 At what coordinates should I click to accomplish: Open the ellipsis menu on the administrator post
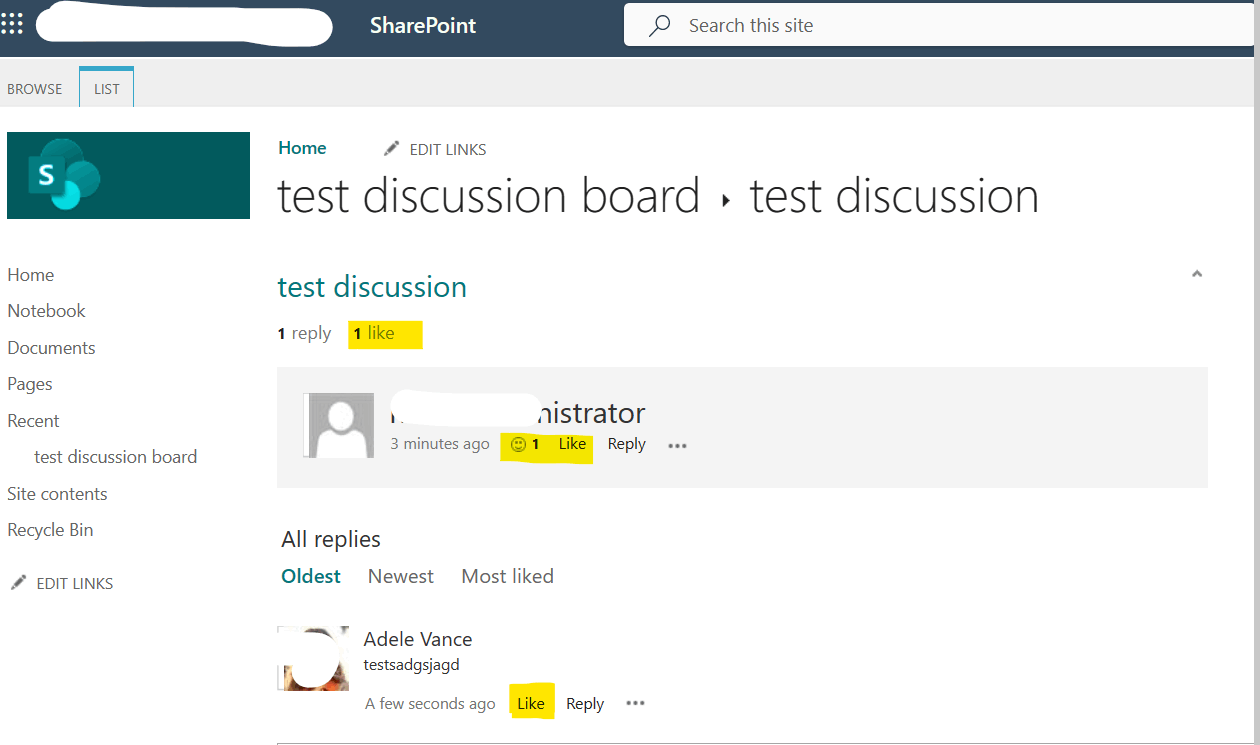677,445
